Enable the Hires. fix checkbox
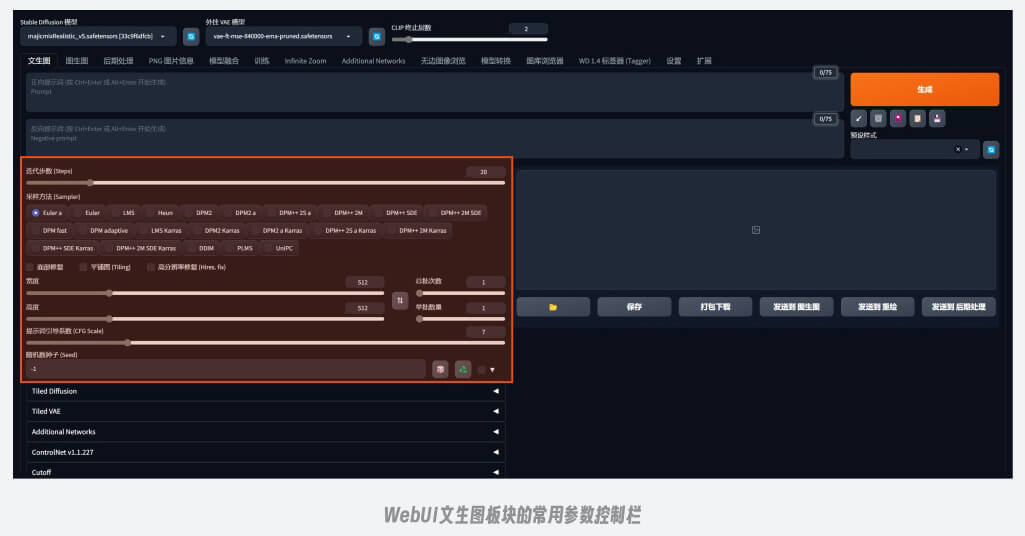This screenshot has height=536, width=1025. click(151, 267)
